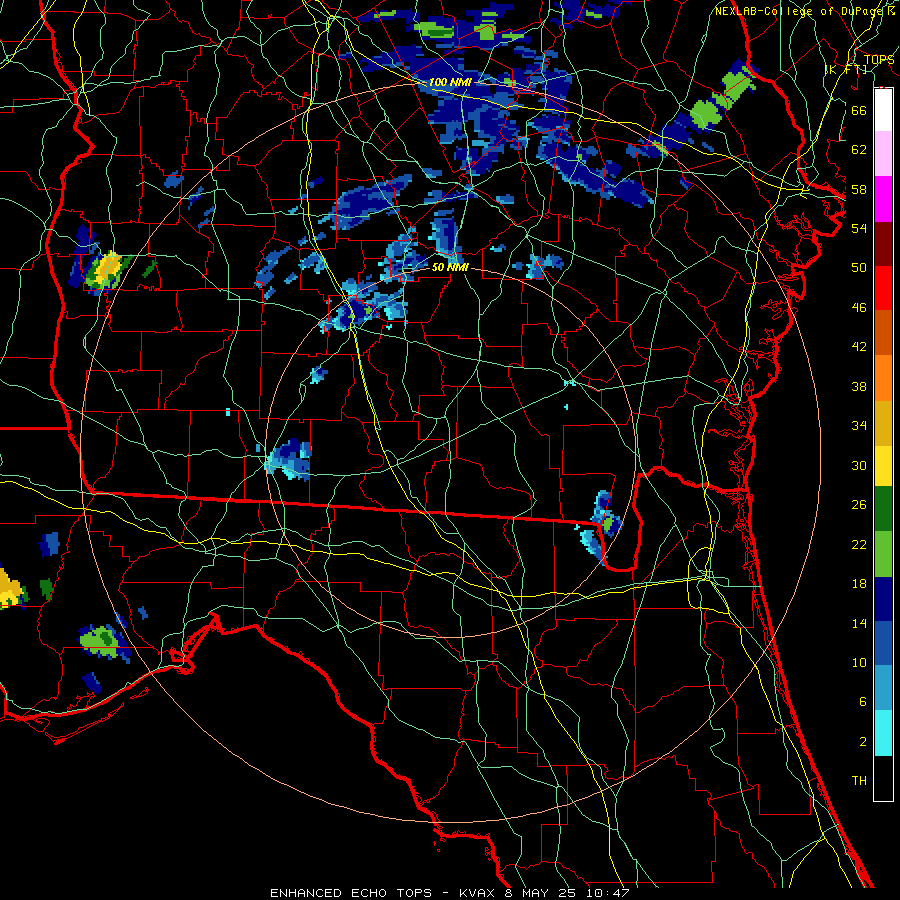Click the (K FT) units label
900x900 pixels.
(846, 69)
